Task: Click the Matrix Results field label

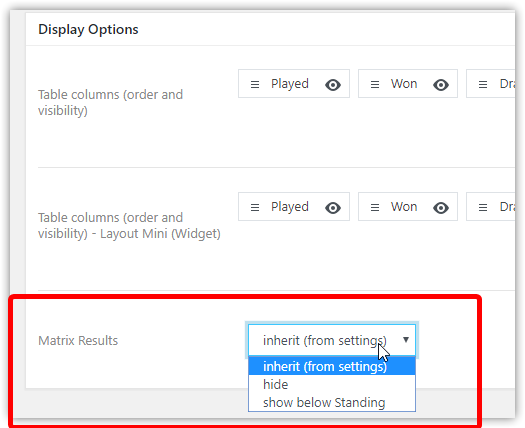Action: (x=78, y=341)
